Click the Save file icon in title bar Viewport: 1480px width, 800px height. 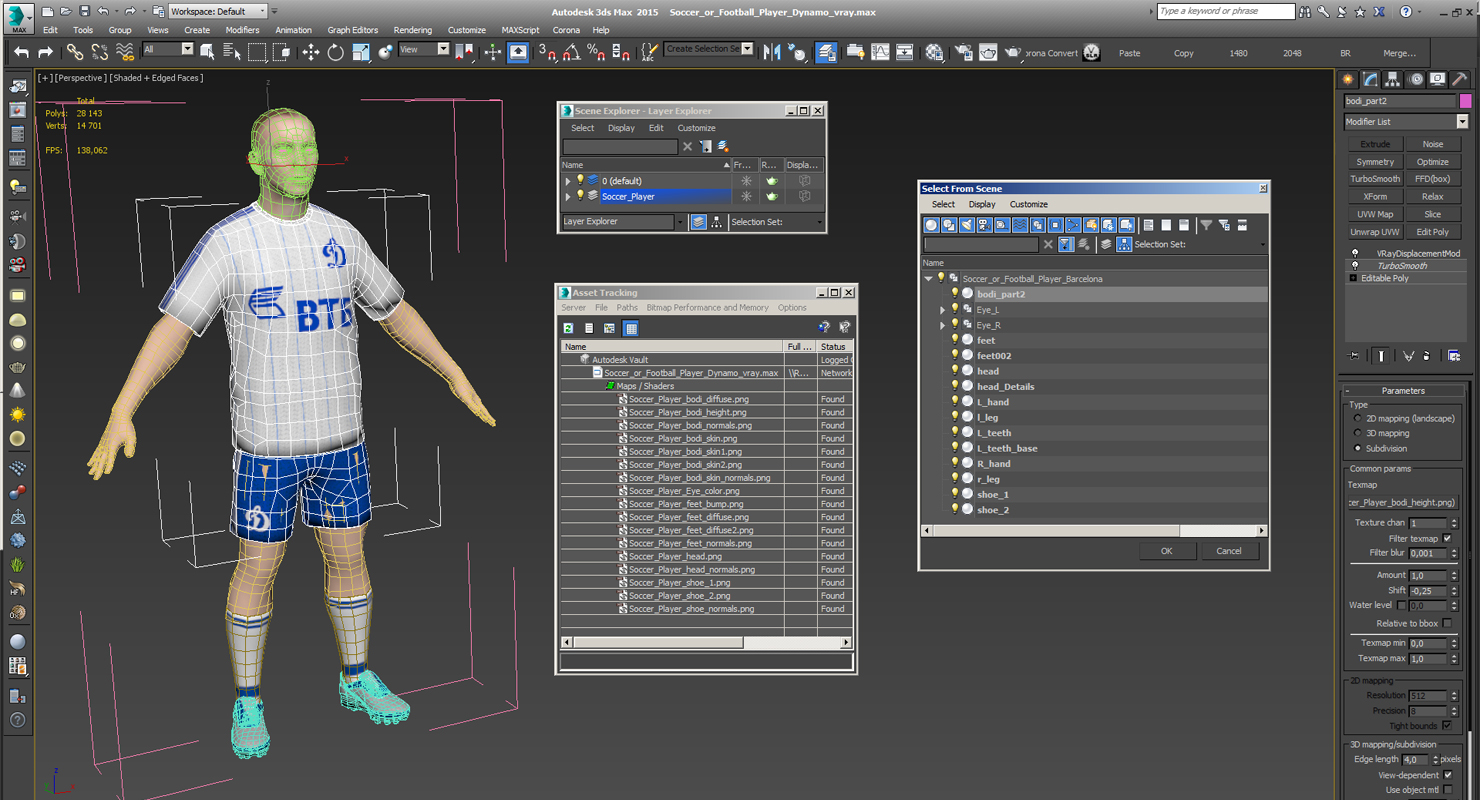84,11
